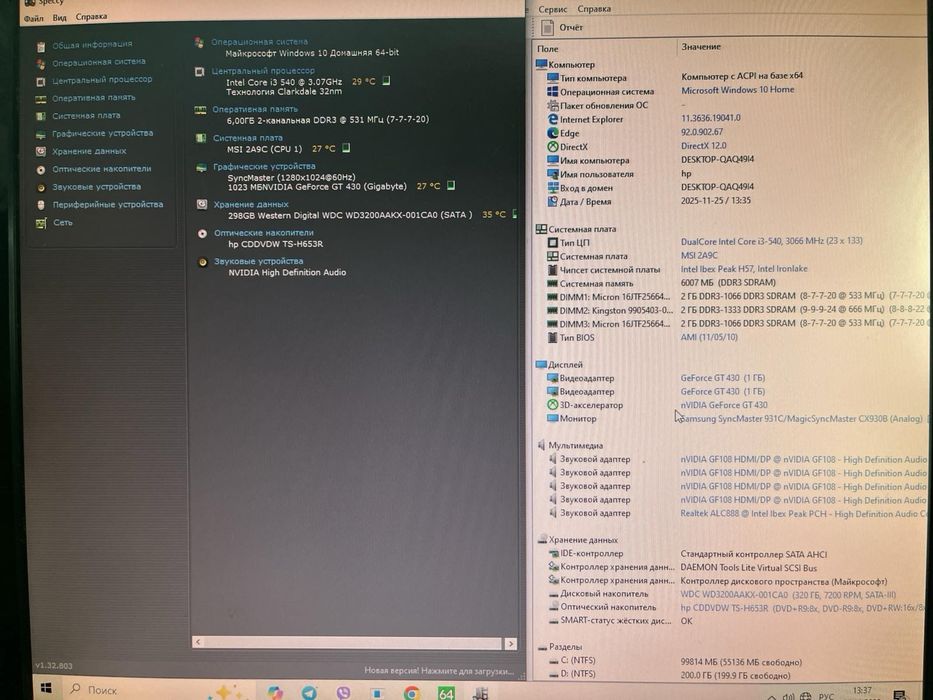
Task: Open the nVIDIA GeForce GT 430 accelerator link
Action: [724, 405]
